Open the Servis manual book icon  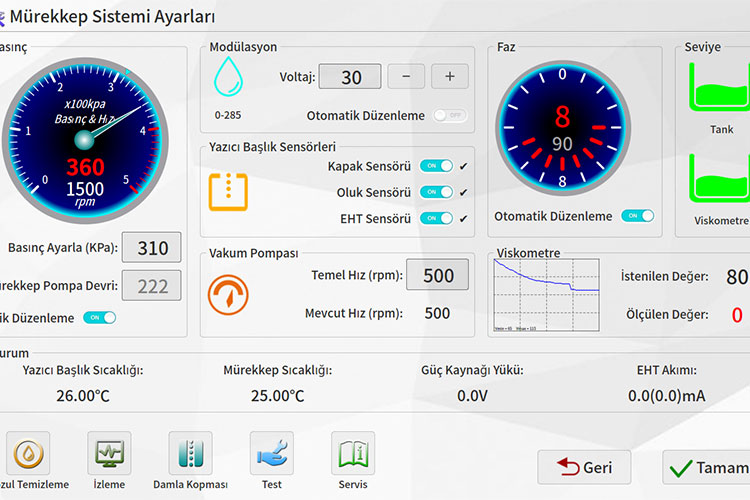click(x=353, y=453)
